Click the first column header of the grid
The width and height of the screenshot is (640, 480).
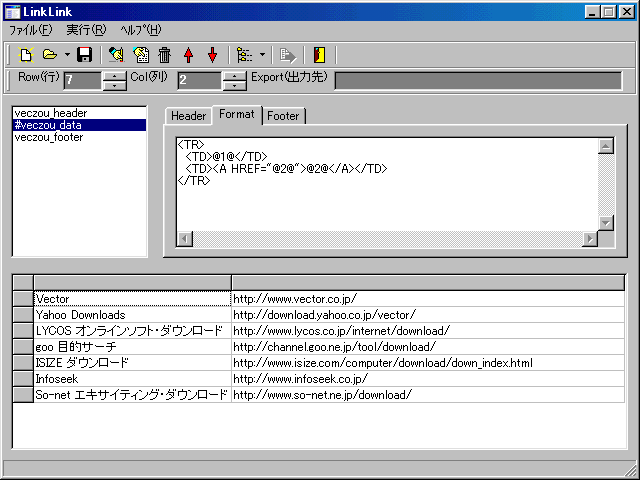point(132,283)
